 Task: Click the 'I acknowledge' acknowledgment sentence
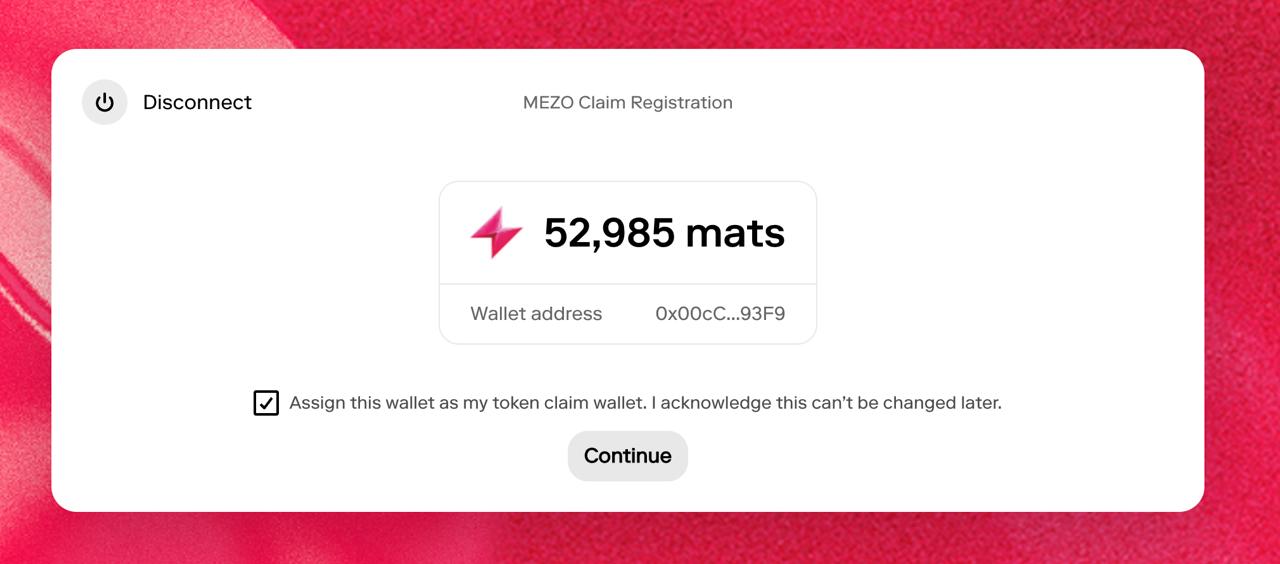(x=830, y=403)
